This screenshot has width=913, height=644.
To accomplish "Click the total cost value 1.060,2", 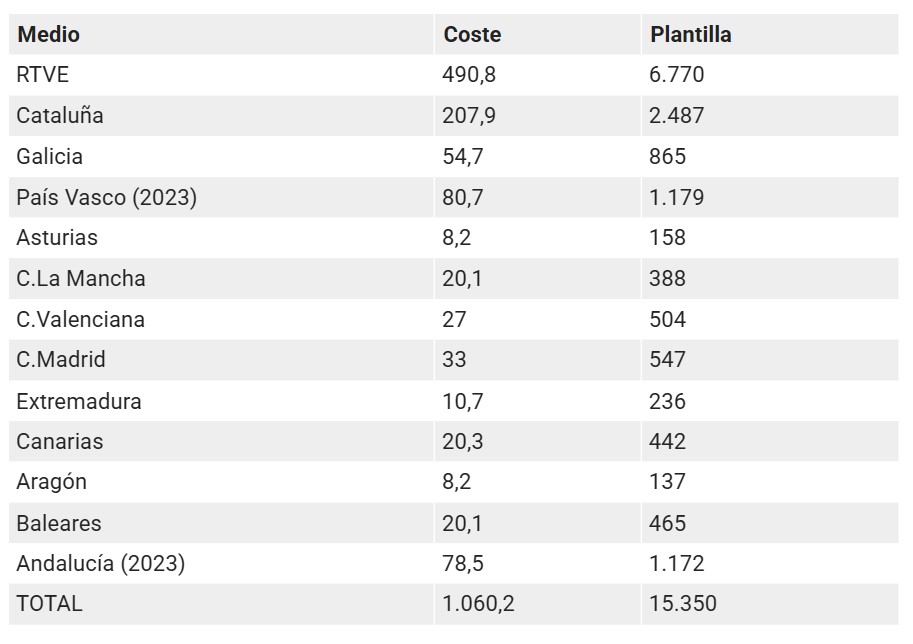I will 478,604.
